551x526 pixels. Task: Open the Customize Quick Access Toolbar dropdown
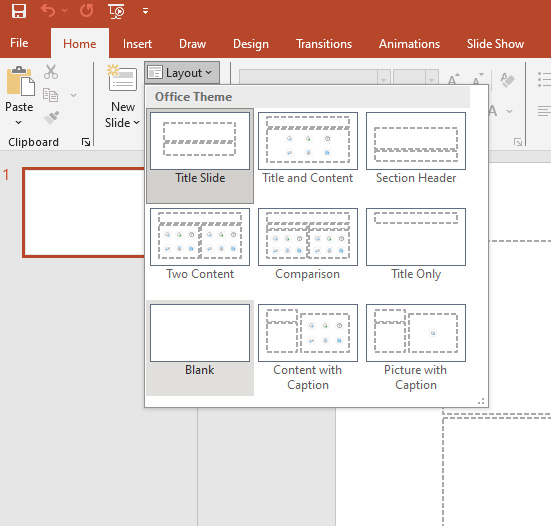coord(145,11)
